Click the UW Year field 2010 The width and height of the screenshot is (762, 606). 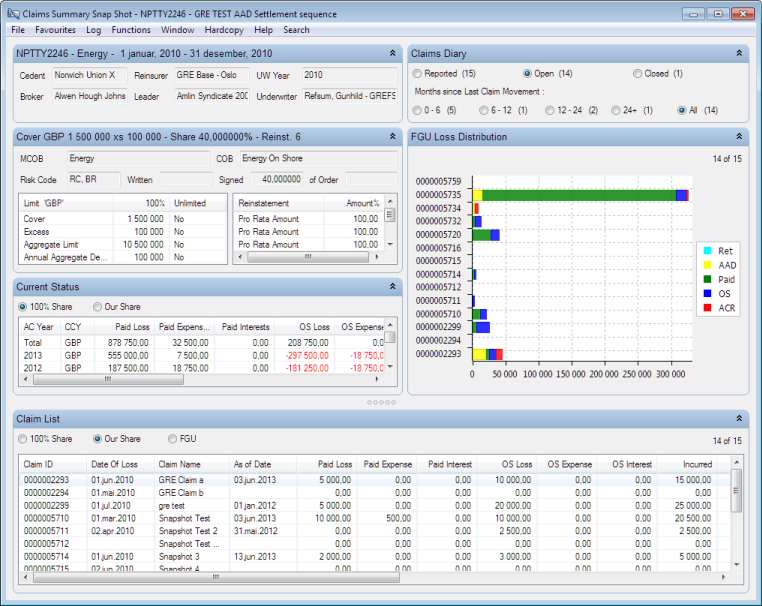tap(350, 75)
